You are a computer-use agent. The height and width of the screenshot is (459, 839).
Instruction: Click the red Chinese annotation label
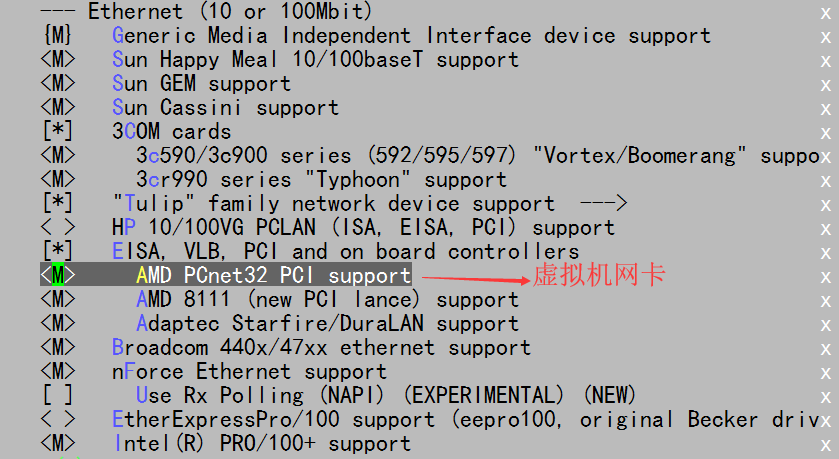599,275
